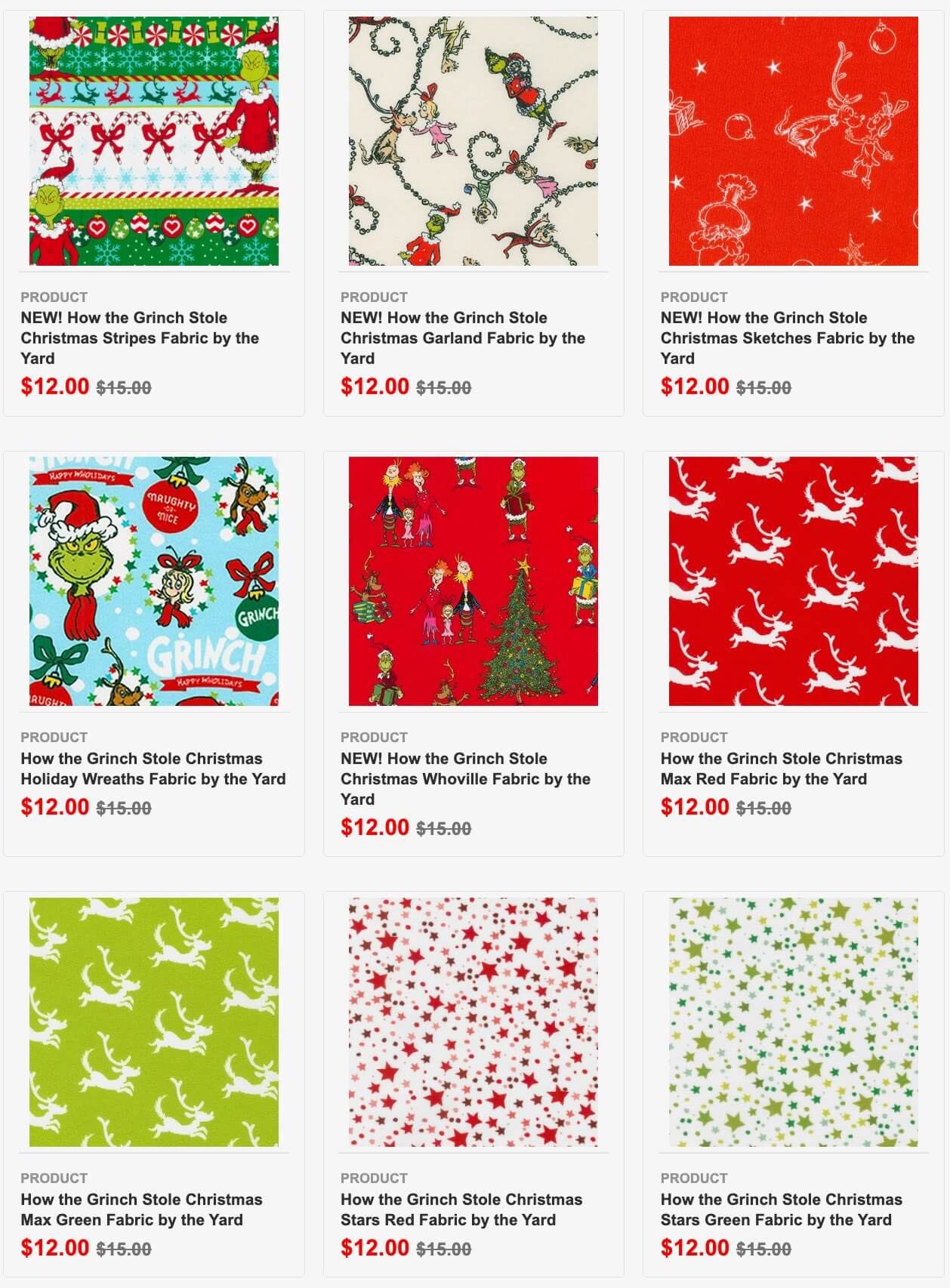Click the Stars Red Fabric title link

[x=461, y=1209]
